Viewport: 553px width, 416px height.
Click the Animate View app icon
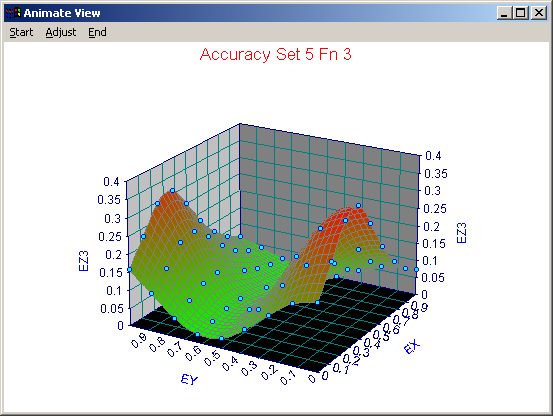[13, 13]
